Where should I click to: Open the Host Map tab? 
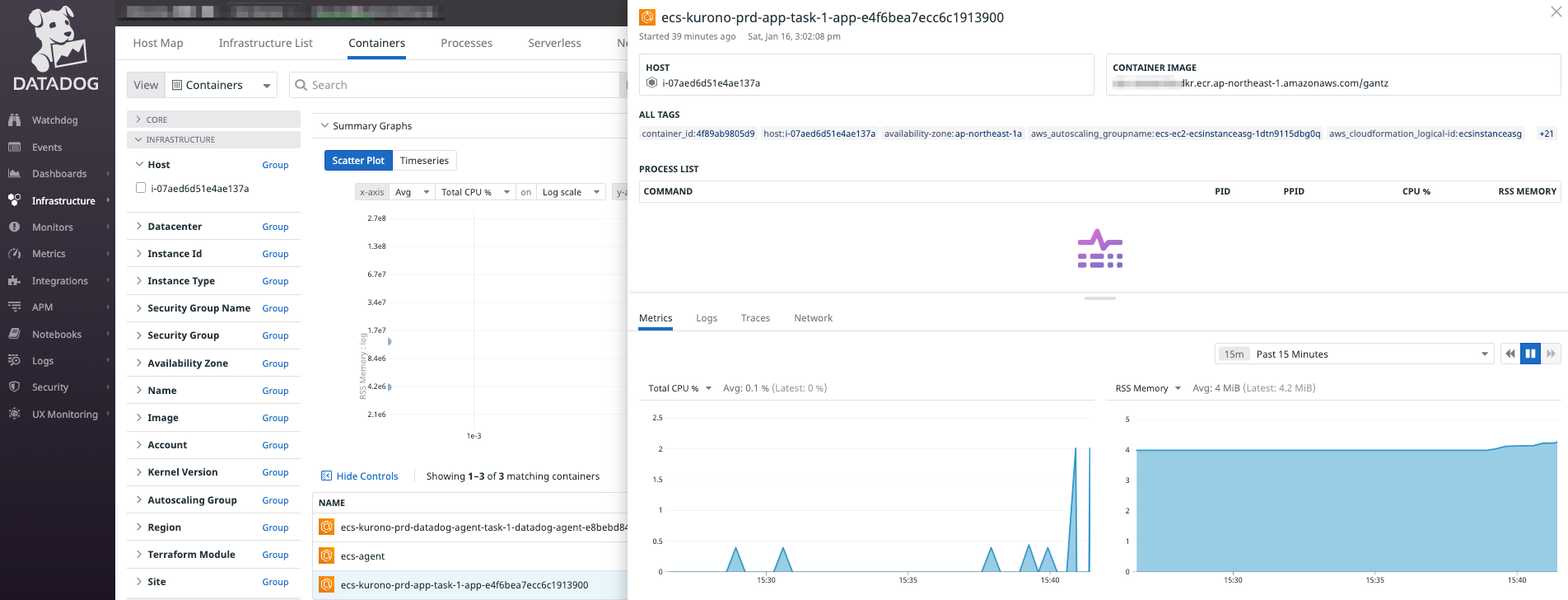[x=158, y=43]
